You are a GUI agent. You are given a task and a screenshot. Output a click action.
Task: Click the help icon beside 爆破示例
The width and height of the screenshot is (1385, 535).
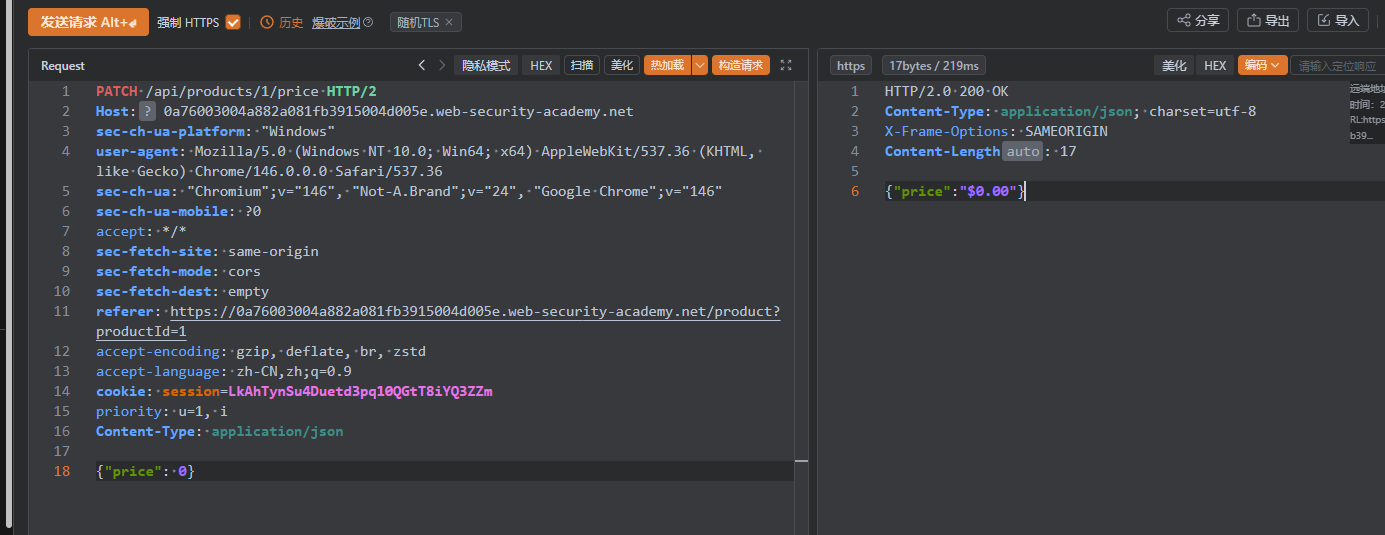tap(368, 22)
